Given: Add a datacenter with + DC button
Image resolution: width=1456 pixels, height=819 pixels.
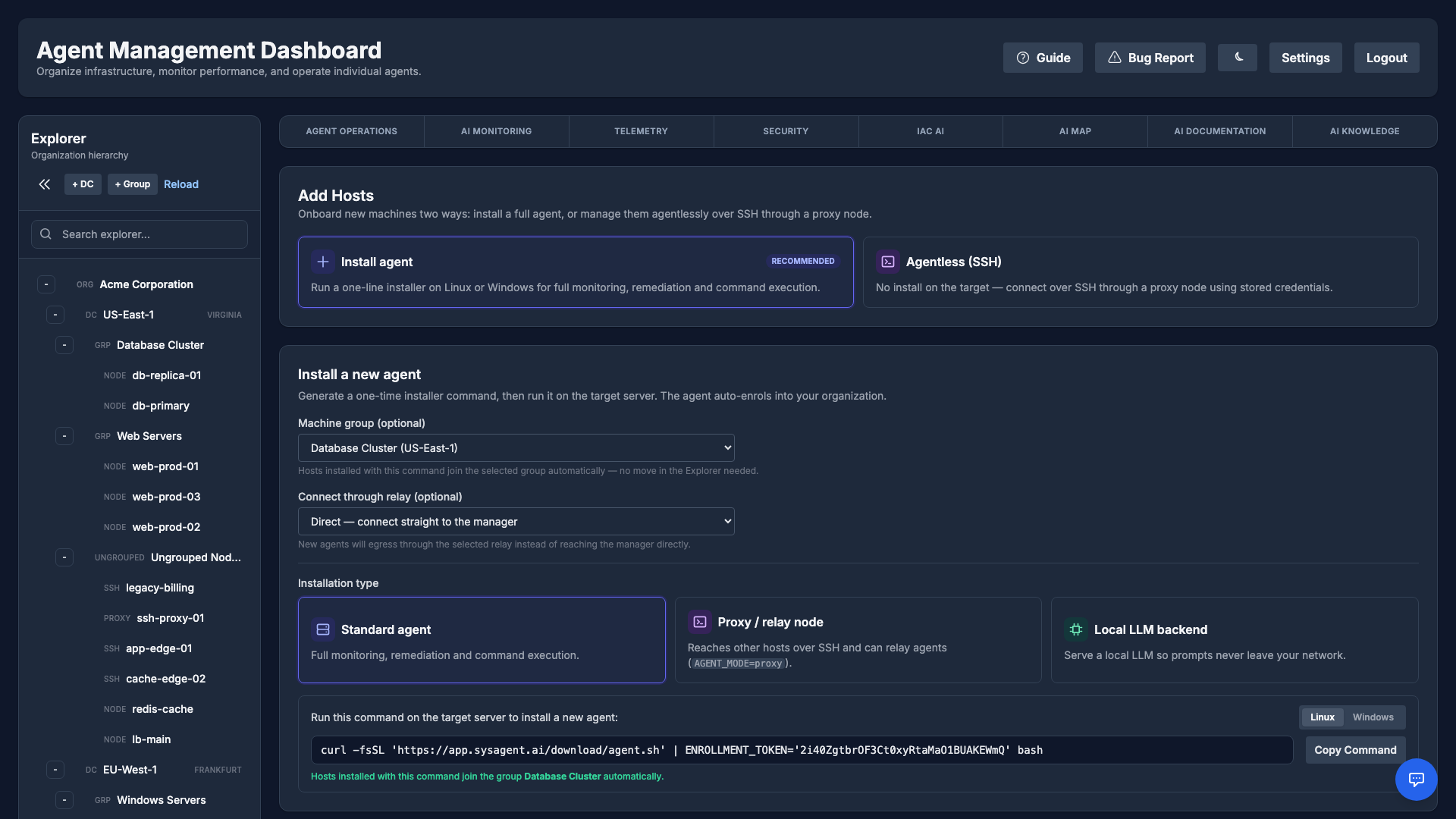Looking at the screenshot, I should (x=83, y=184).
